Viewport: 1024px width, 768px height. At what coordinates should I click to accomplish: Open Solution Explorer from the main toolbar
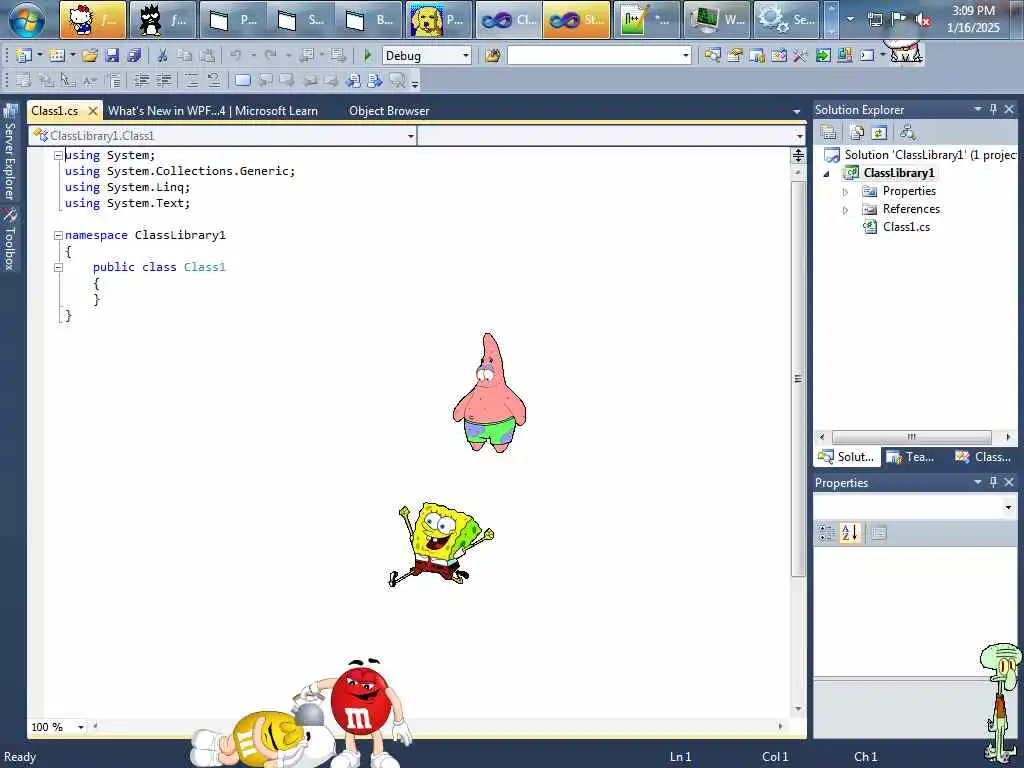coord(712,56)
